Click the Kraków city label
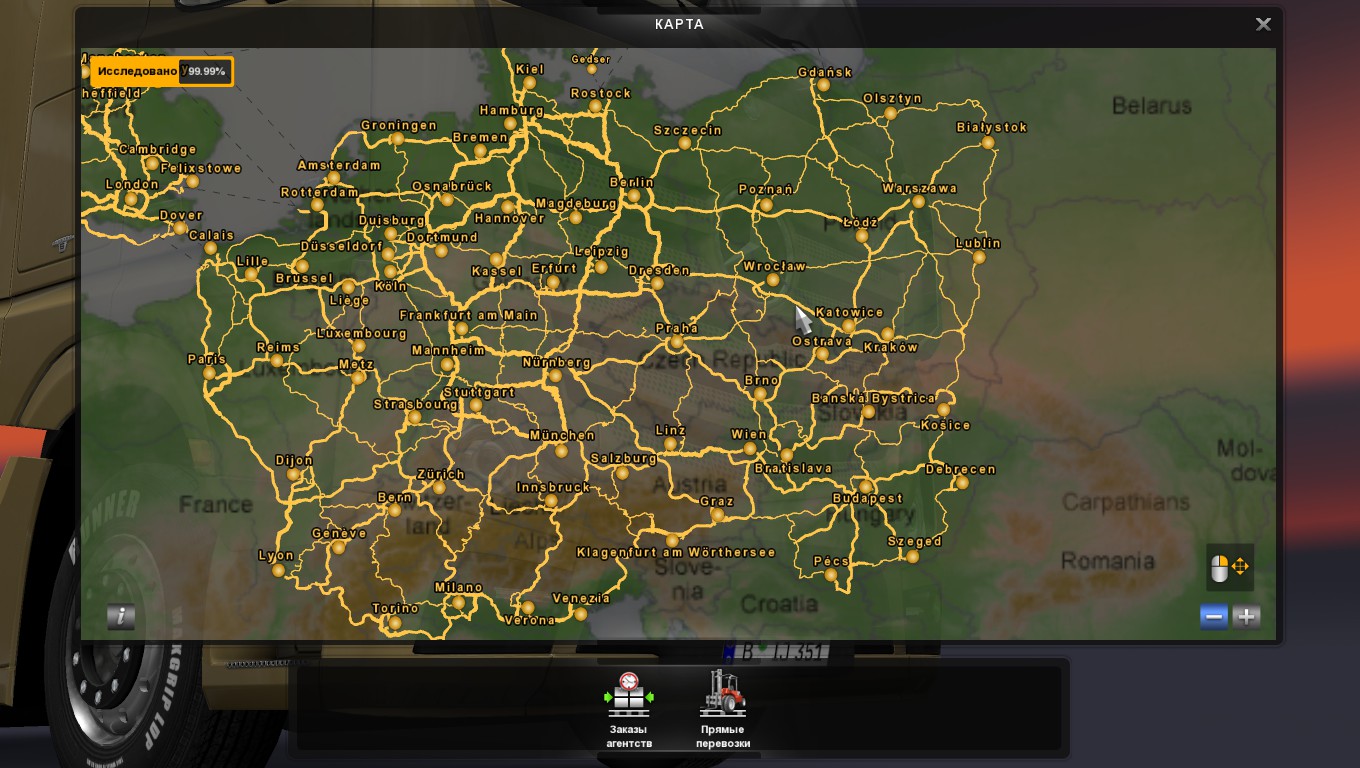Viewport: 1360px width, 768px height. click(x=891, y=348)
